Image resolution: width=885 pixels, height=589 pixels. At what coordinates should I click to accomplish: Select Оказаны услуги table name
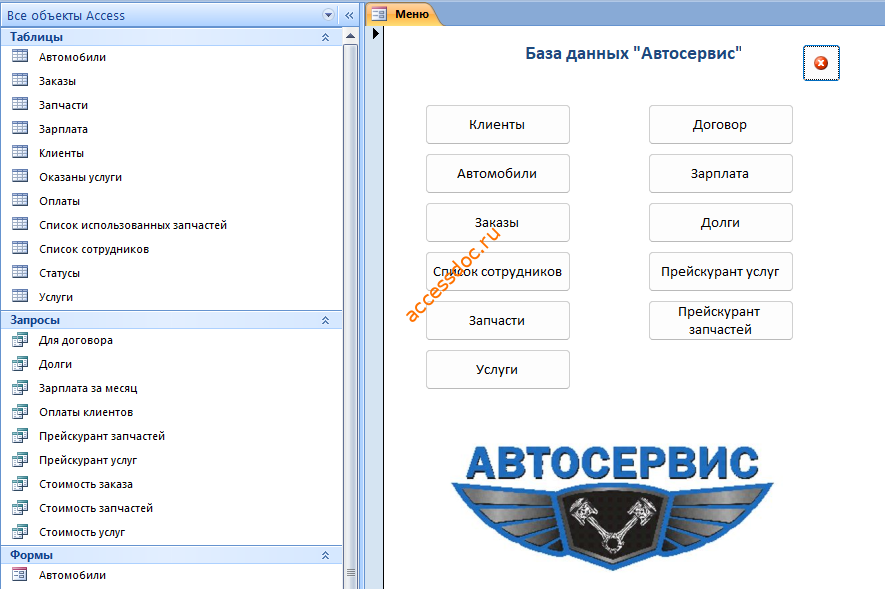(x=80, y=177)
